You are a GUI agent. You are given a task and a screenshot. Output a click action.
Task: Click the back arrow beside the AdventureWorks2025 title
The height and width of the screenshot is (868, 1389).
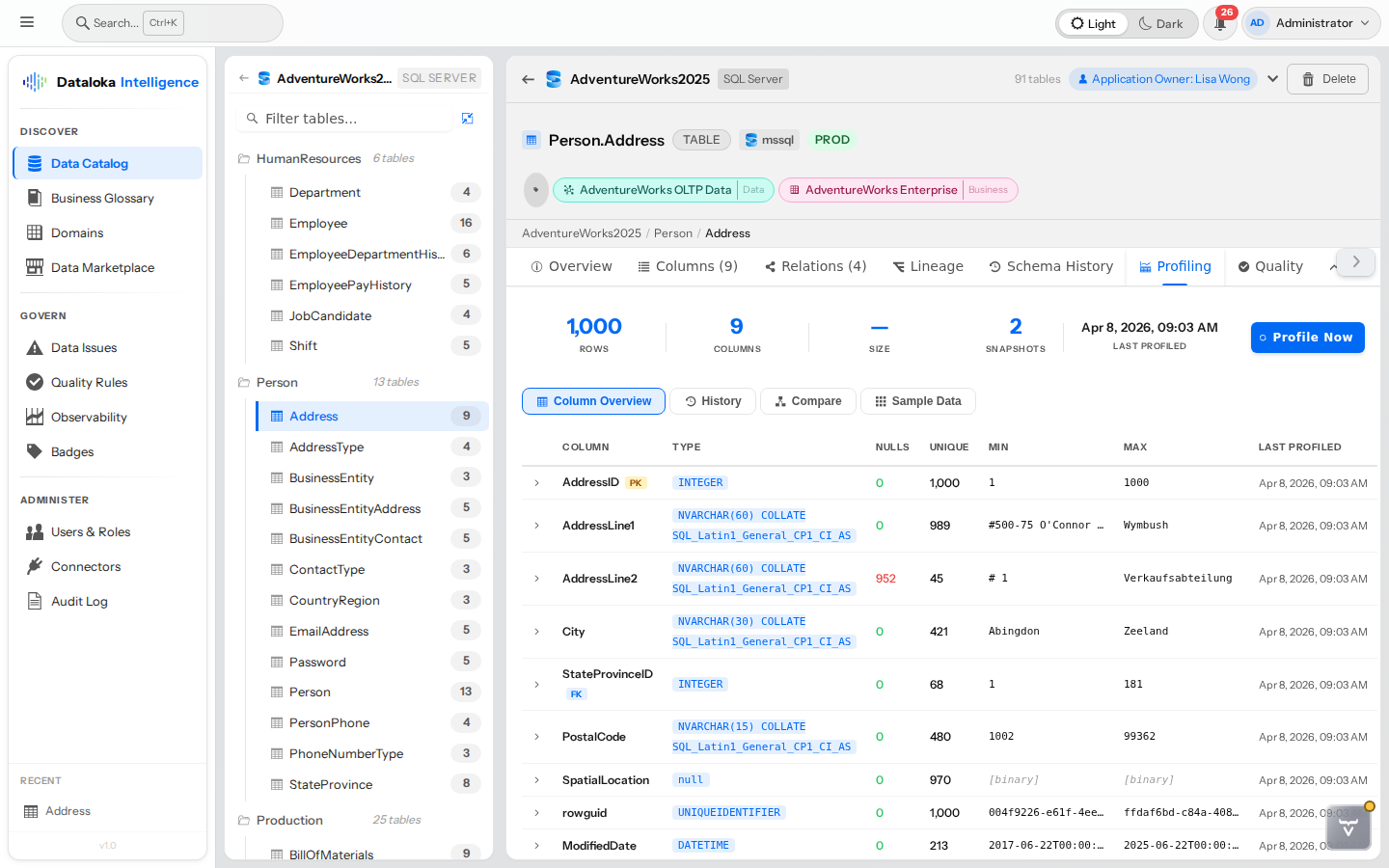tap(528, 79)
